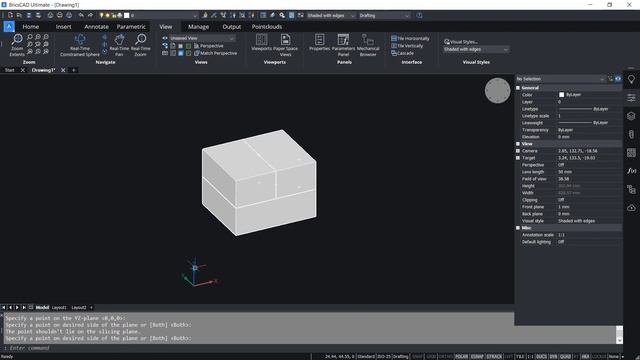Click the Perspective button in Views
This screenshot has height=360, width=640.
(209, 46)
